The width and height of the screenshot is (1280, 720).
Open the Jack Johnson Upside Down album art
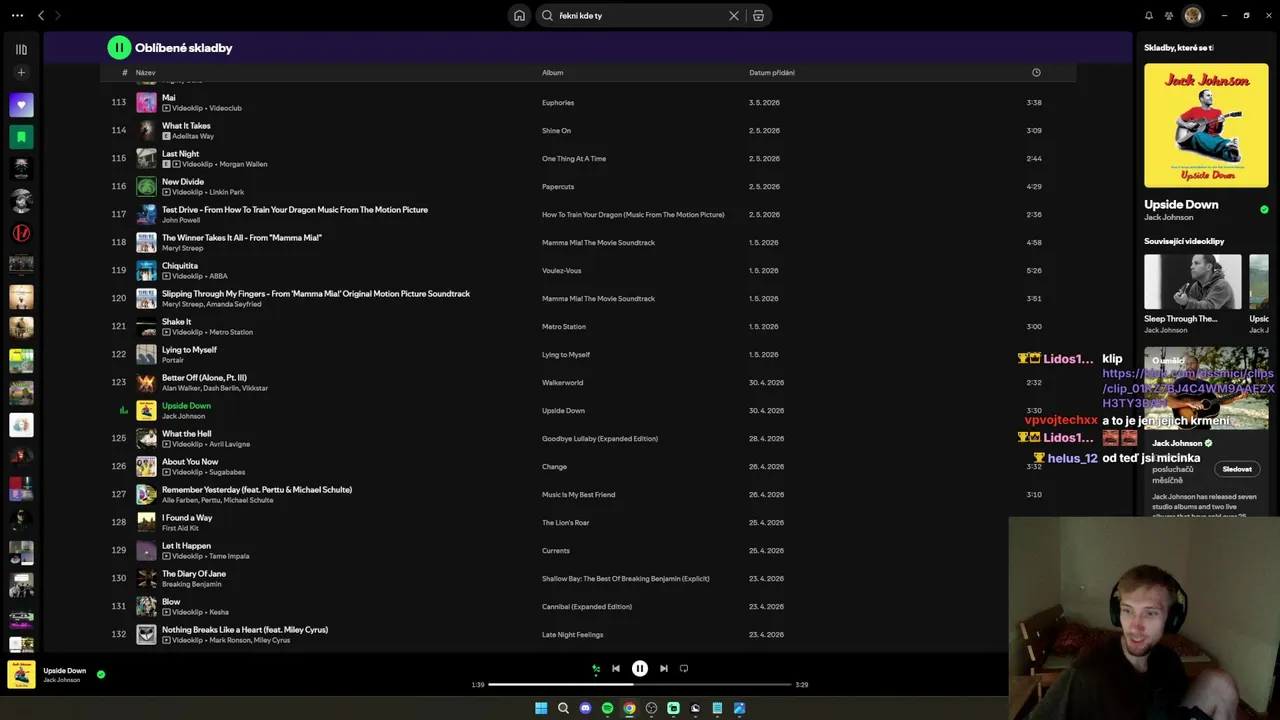coord(1206,125)
